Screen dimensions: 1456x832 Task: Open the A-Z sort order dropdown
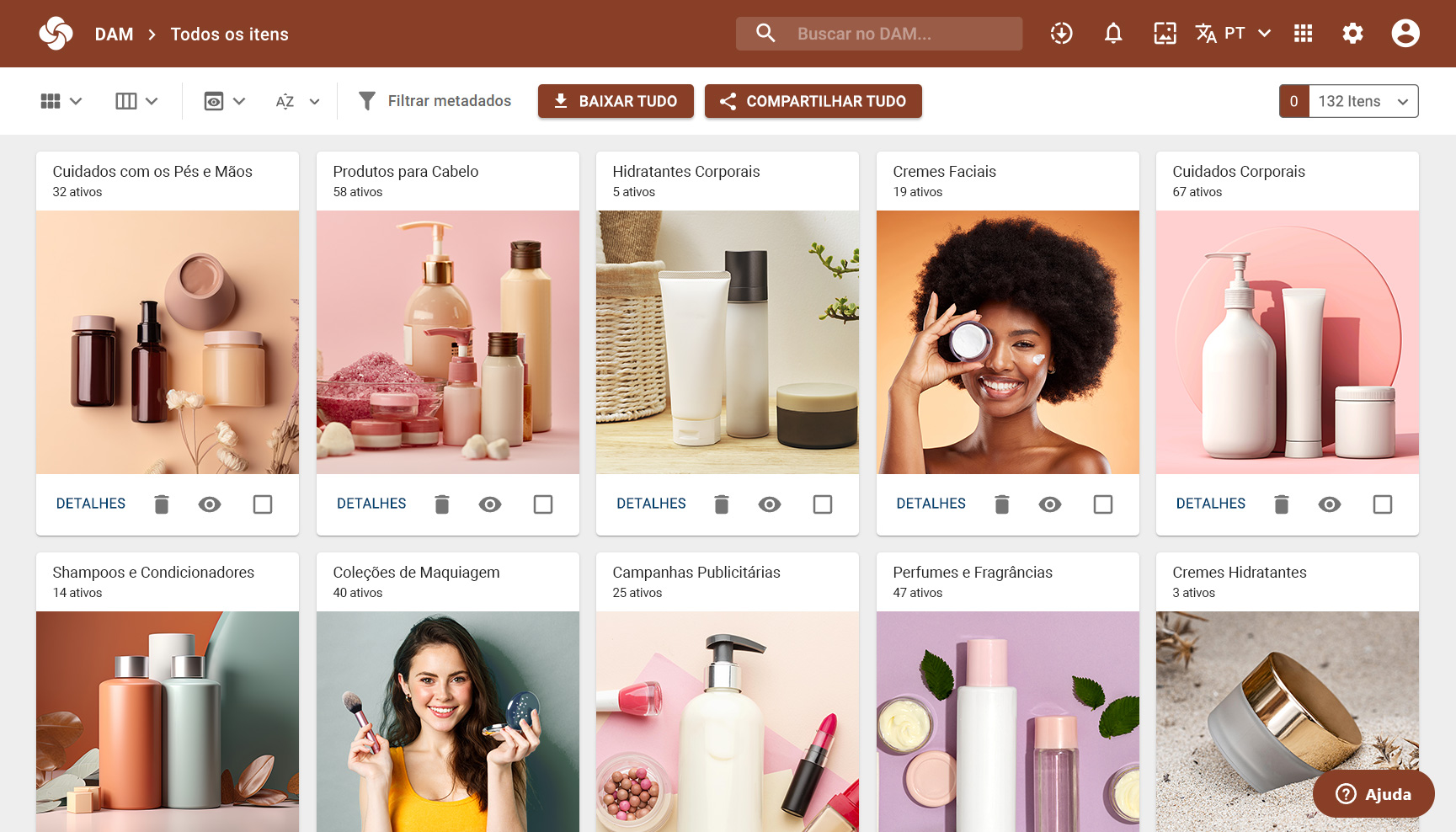coord(298,101)
